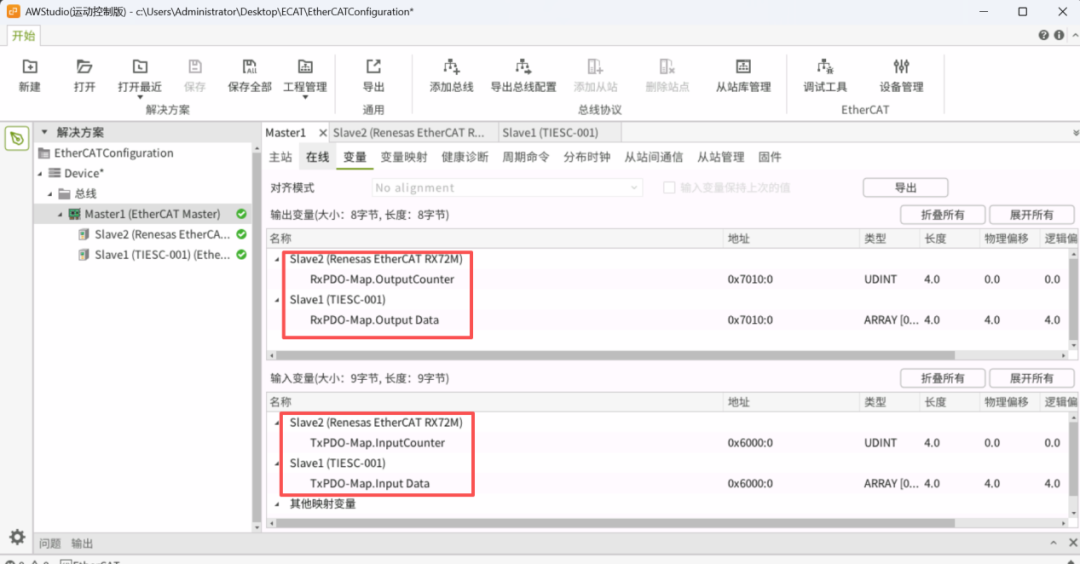Collapse Master1 tree node arrow
Screen dimensions: 1080x564
[x=60, y=214]
